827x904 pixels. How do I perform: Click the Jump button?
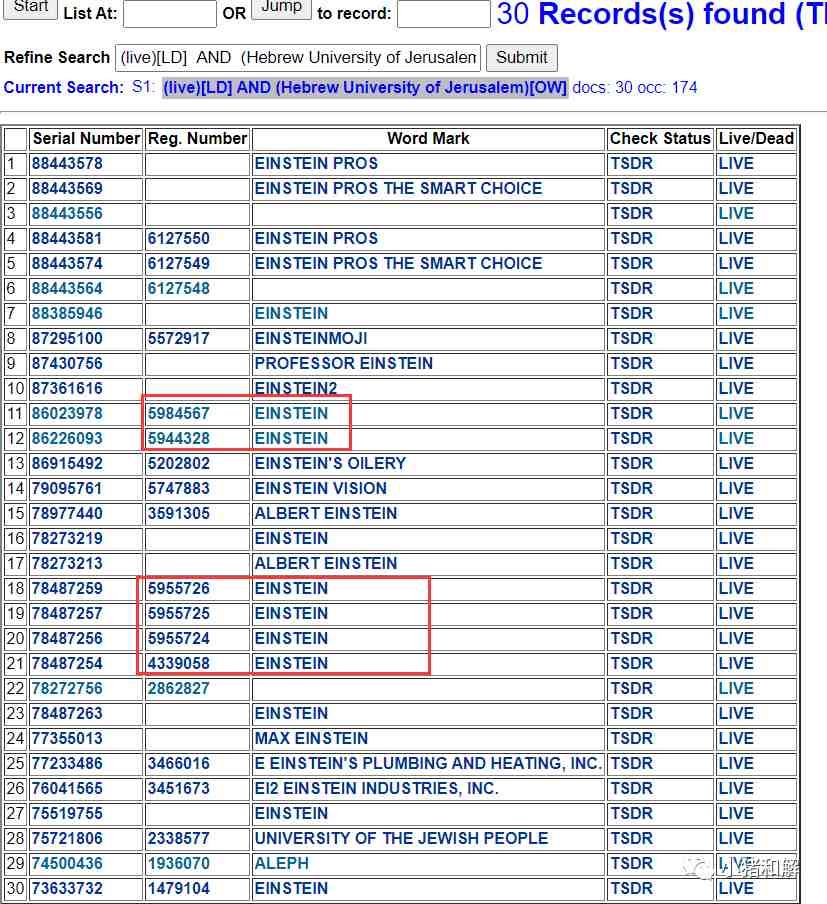[282, 8]
